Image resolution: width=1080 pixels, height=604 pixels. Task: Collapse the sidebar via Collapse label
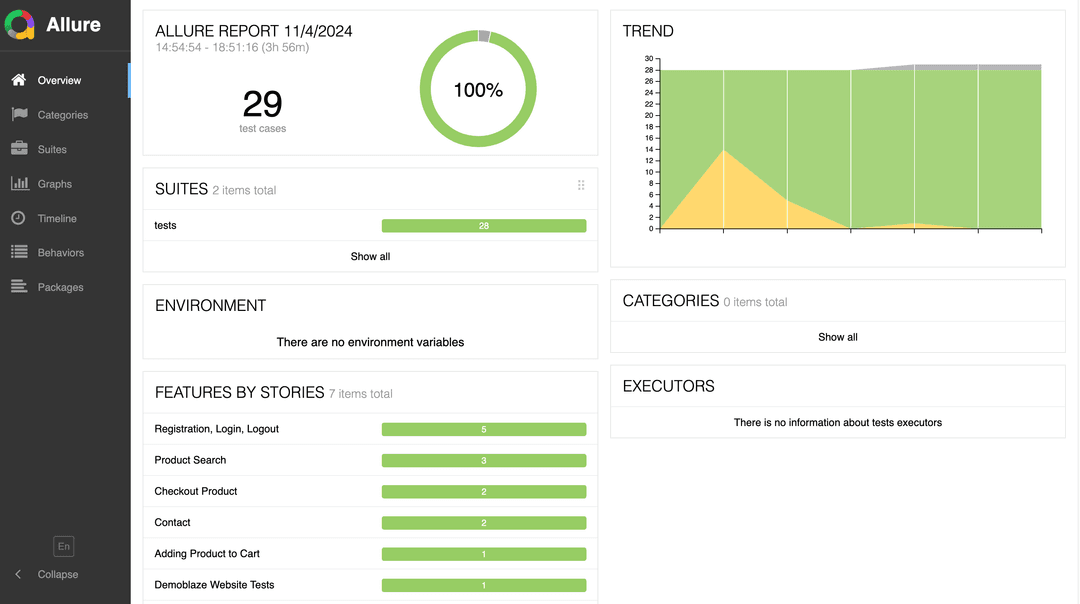pos(58,574)
